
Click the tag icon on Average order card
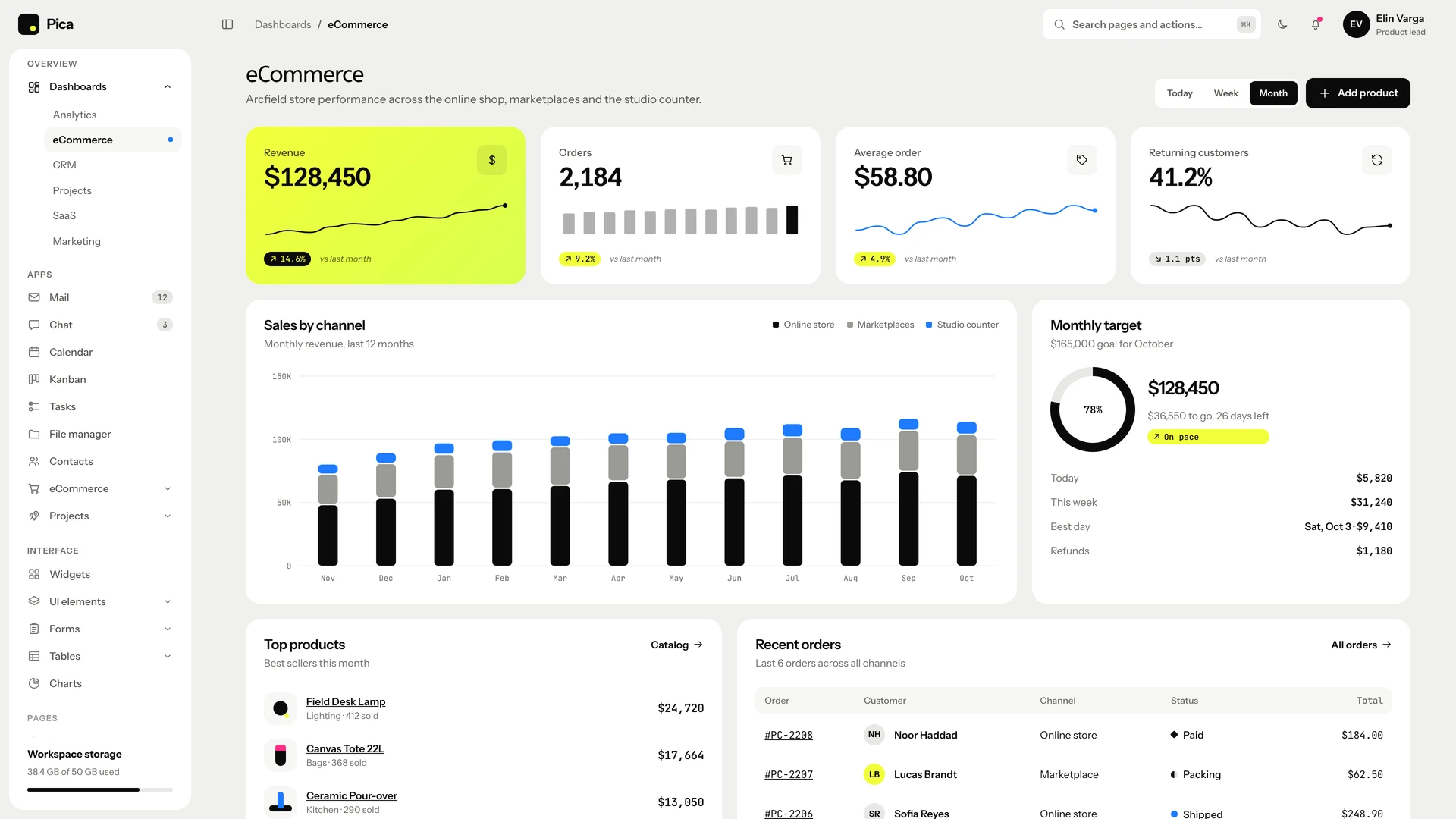click(x=1082, y=160)
